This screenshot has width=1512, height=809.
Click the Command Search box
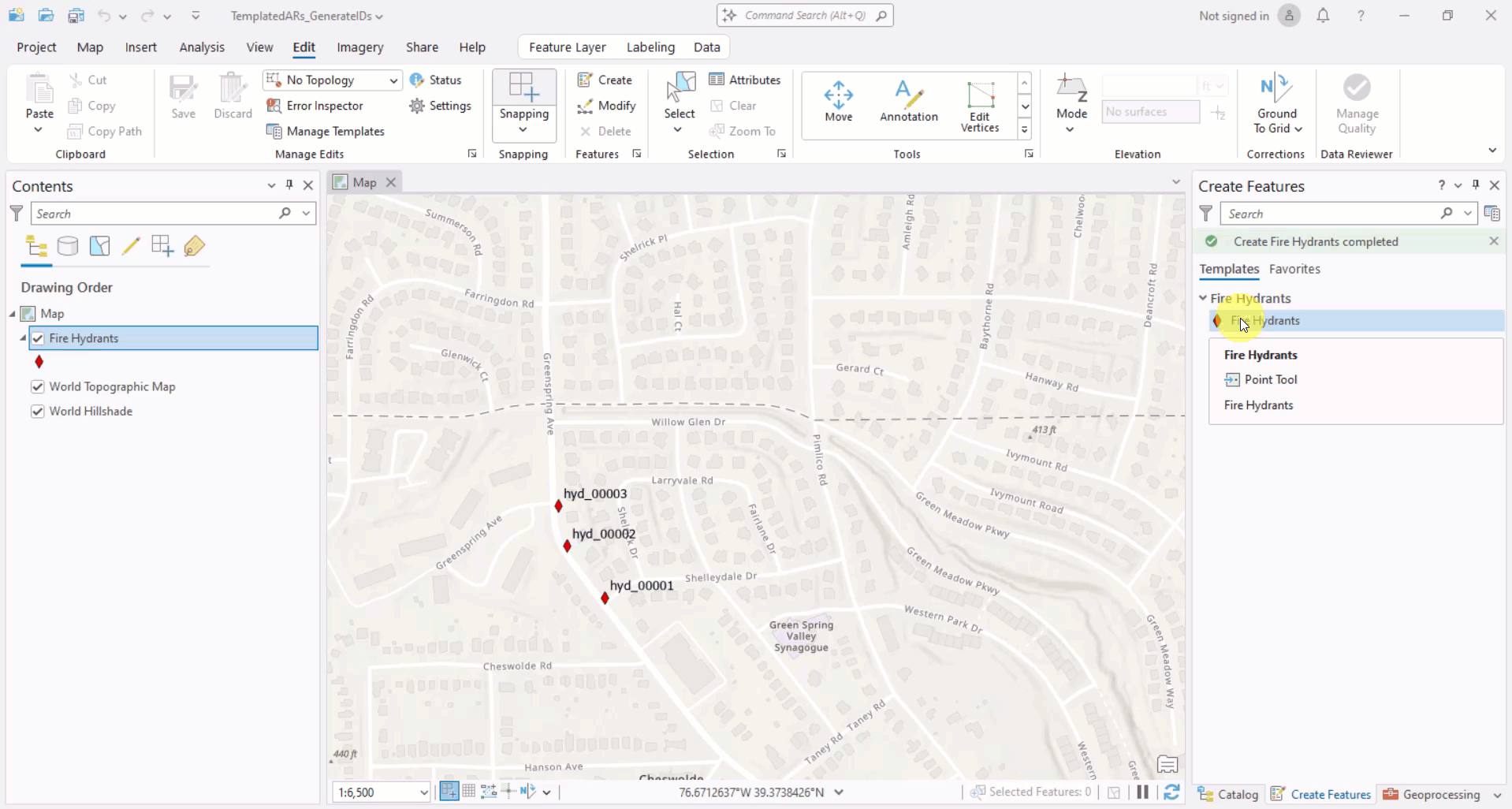tap(805, 16)
